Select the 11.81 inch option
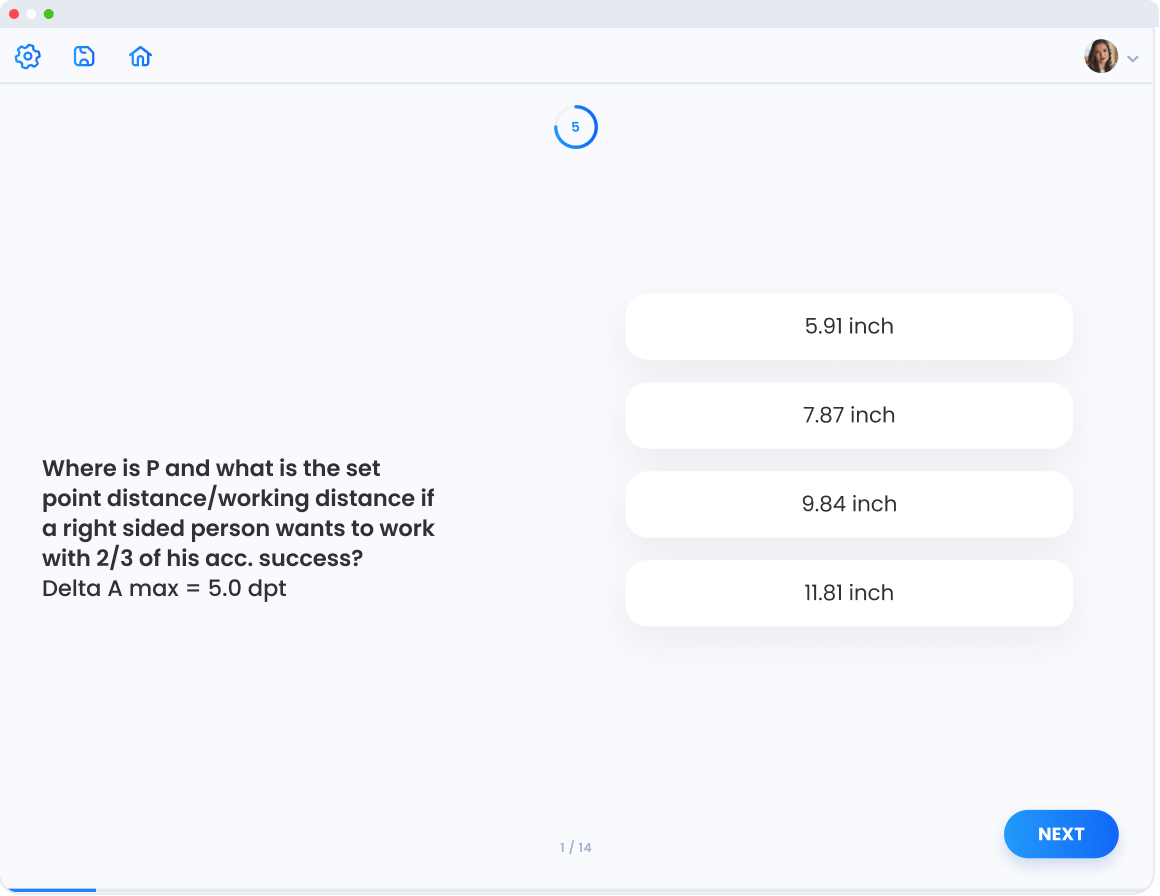Screen dimensions: 1160x896 pos(848,593)
